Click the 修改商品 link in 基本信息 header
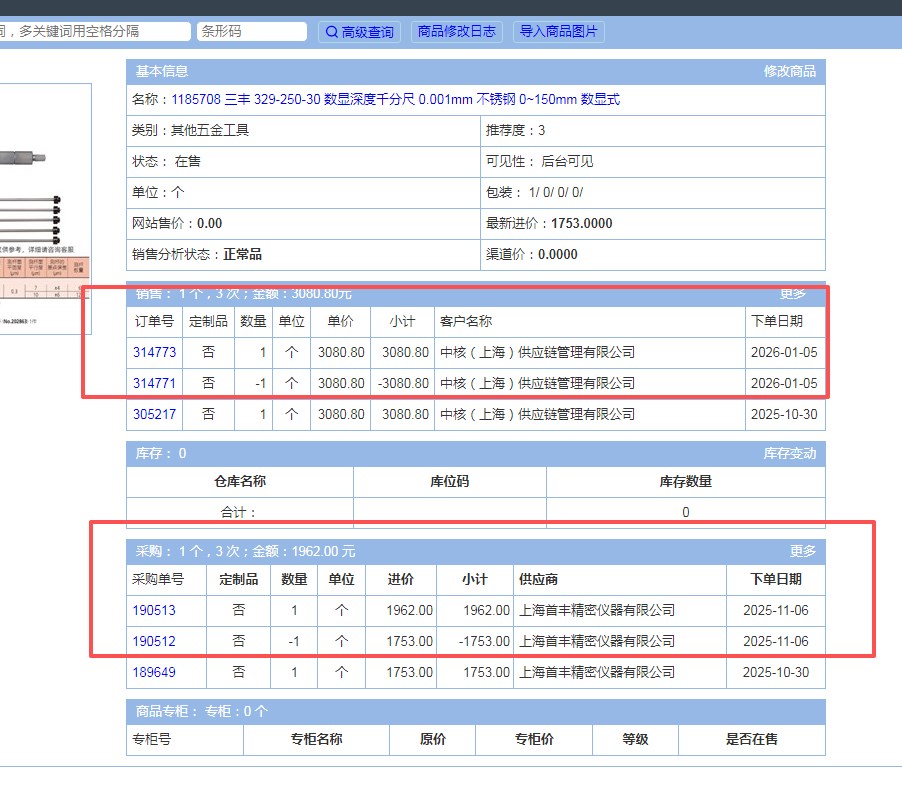The width and height of the screenshot is (902, 786). (789, 71)
